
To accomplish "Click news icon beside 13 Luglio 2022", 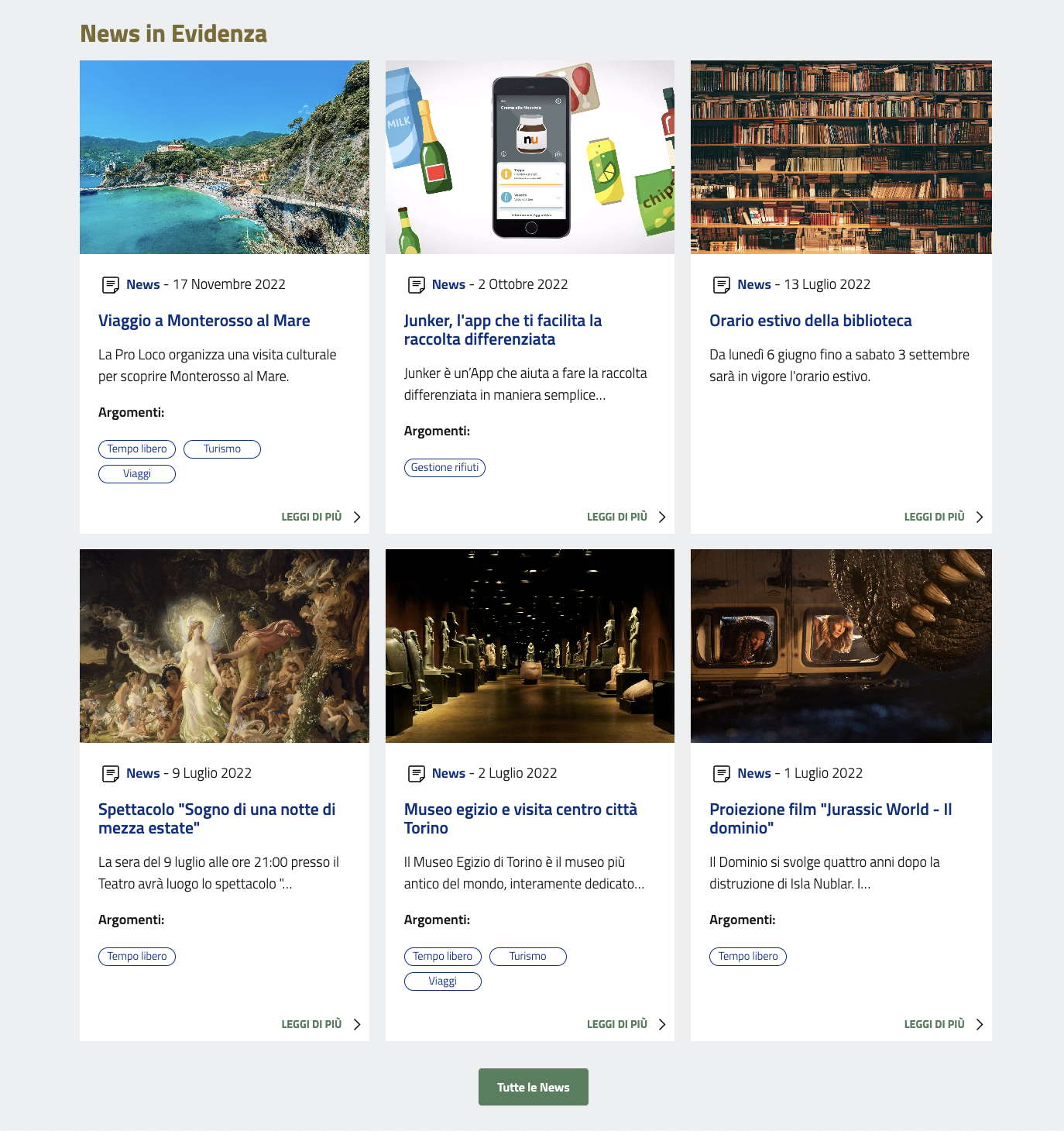I will (722, 285).
